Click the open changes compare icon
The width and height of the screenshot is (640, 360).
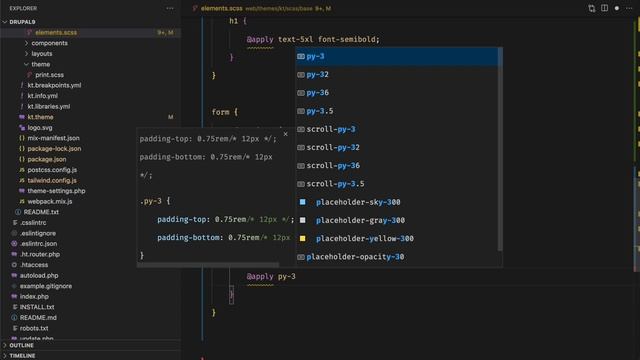pyautogui.click(x=592, y=8)
